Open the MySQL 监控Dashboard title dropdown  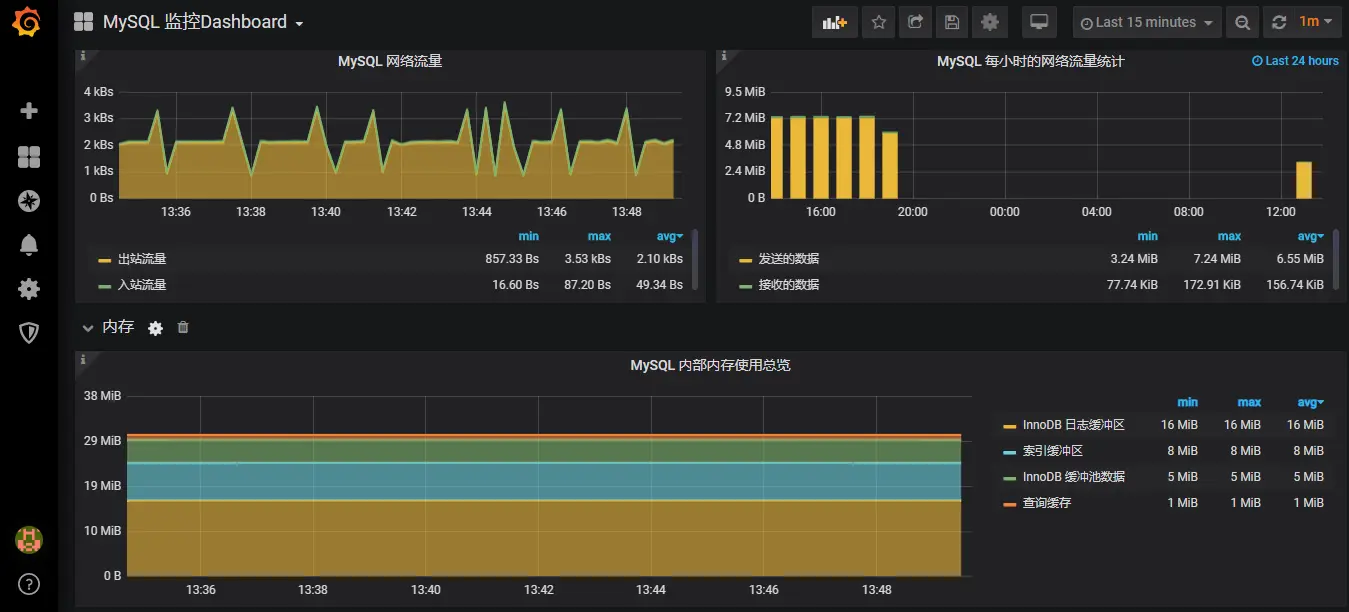(x=203, y=22)
